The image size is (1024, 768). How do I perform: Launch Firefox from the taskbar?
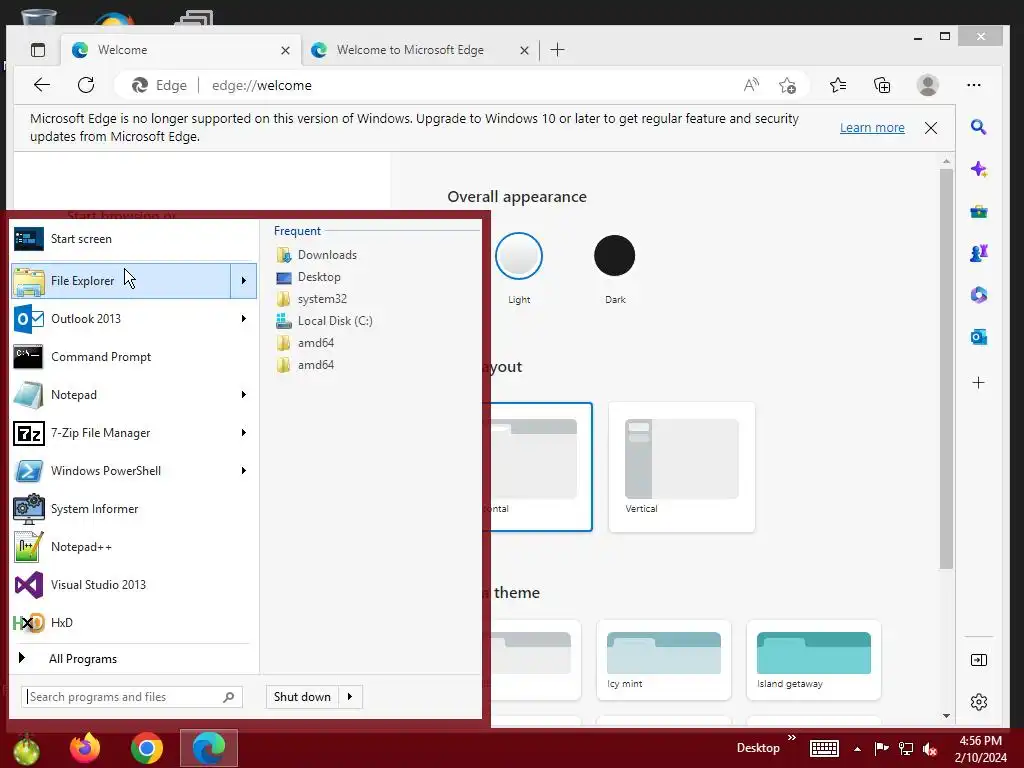(85, 748)
